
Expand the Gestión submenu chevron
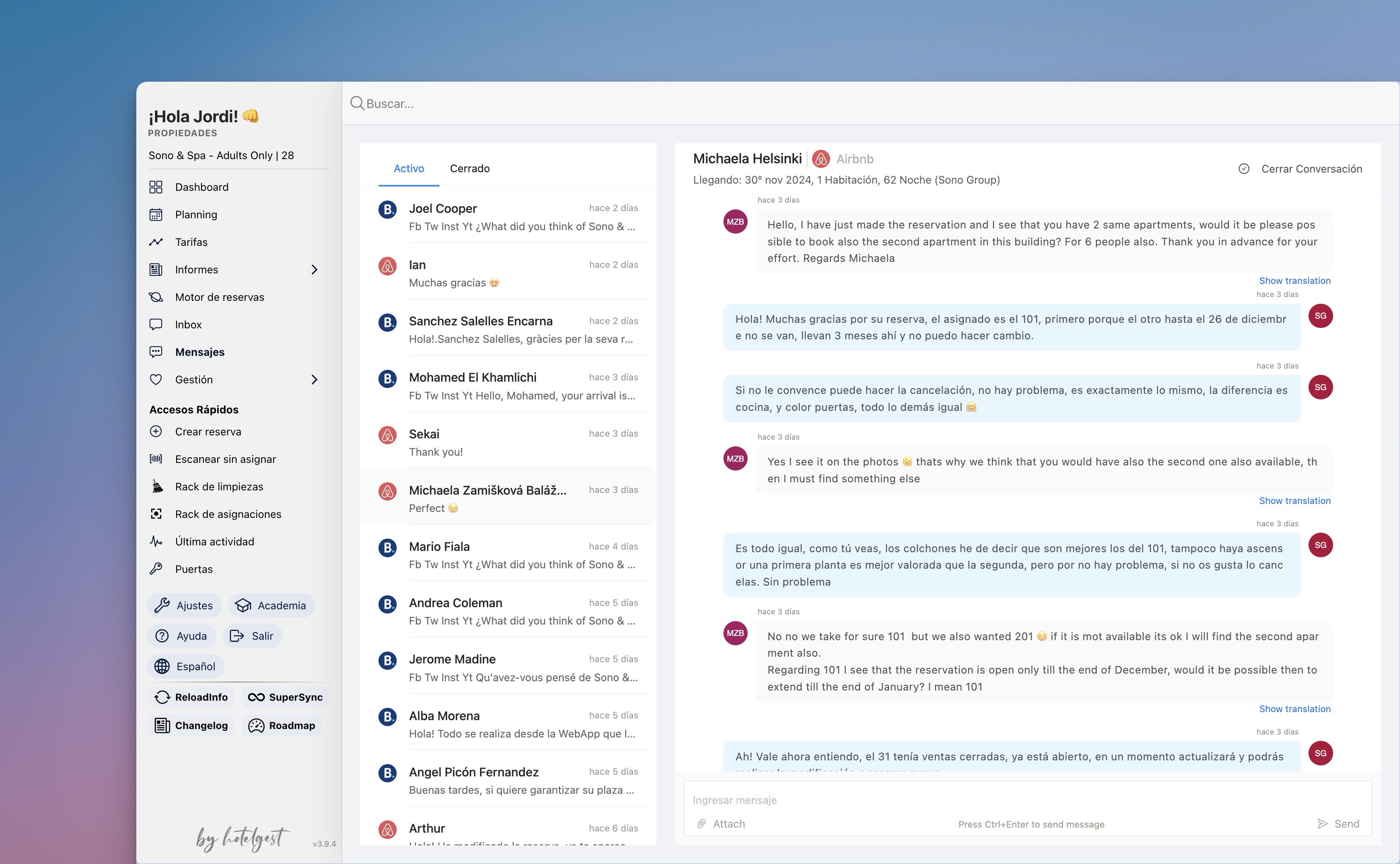314,380
